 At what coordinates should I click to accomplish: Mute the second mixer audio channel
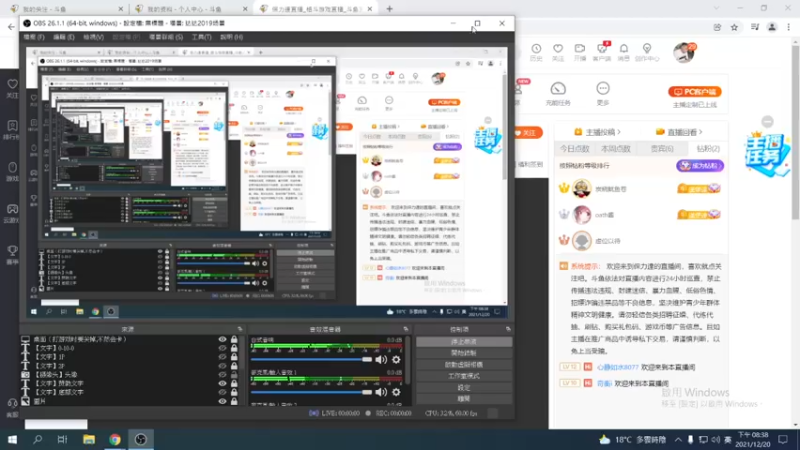[x=381, y=392]
